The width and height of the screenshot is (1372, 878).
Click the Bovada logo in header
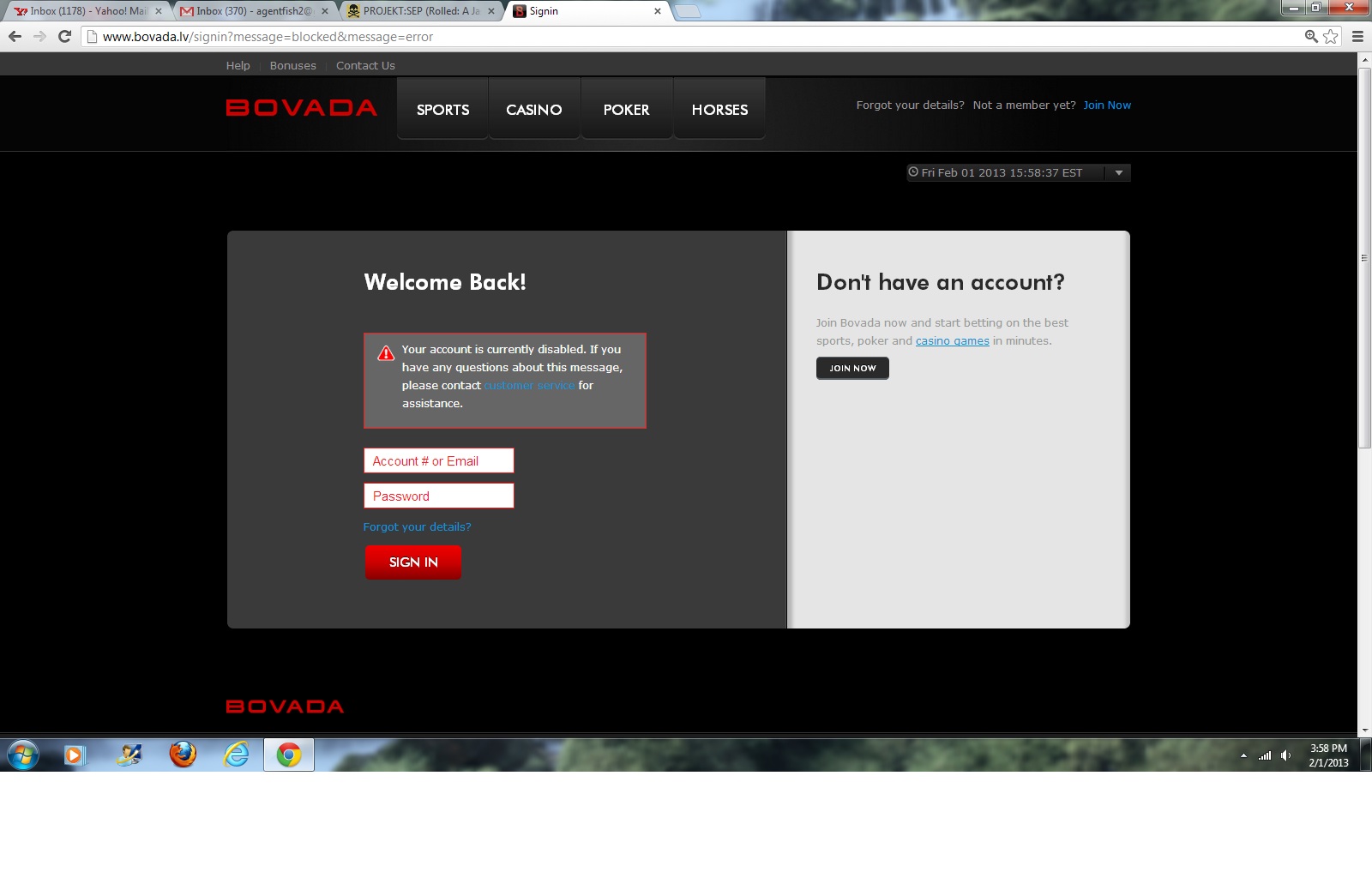[x=301, y=108]
